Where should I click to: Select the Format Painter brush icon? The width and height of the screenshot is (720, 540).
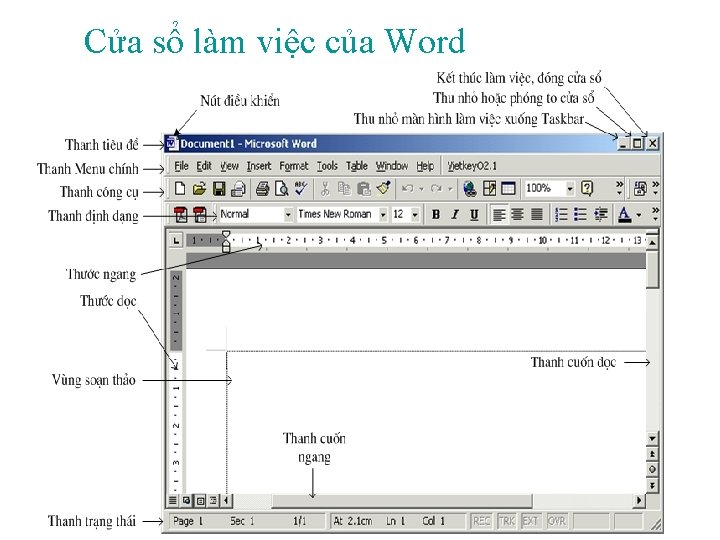(383, 188)
